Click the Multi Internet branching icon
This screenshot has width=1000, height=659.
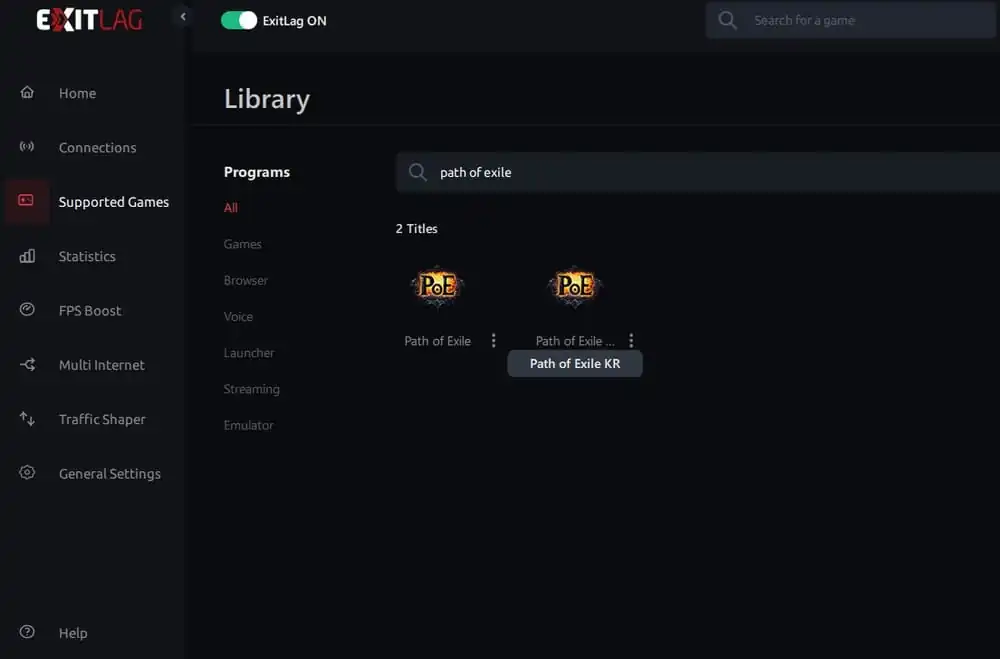pyautogui.click(x=27, y=364)
